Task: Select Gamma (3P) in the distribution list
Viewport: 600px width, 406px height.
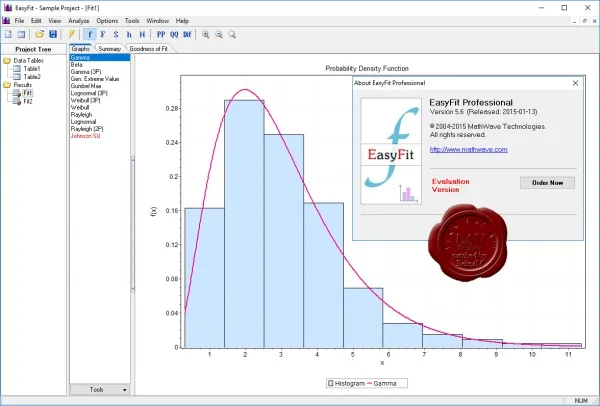Action: tap(100, 72)
